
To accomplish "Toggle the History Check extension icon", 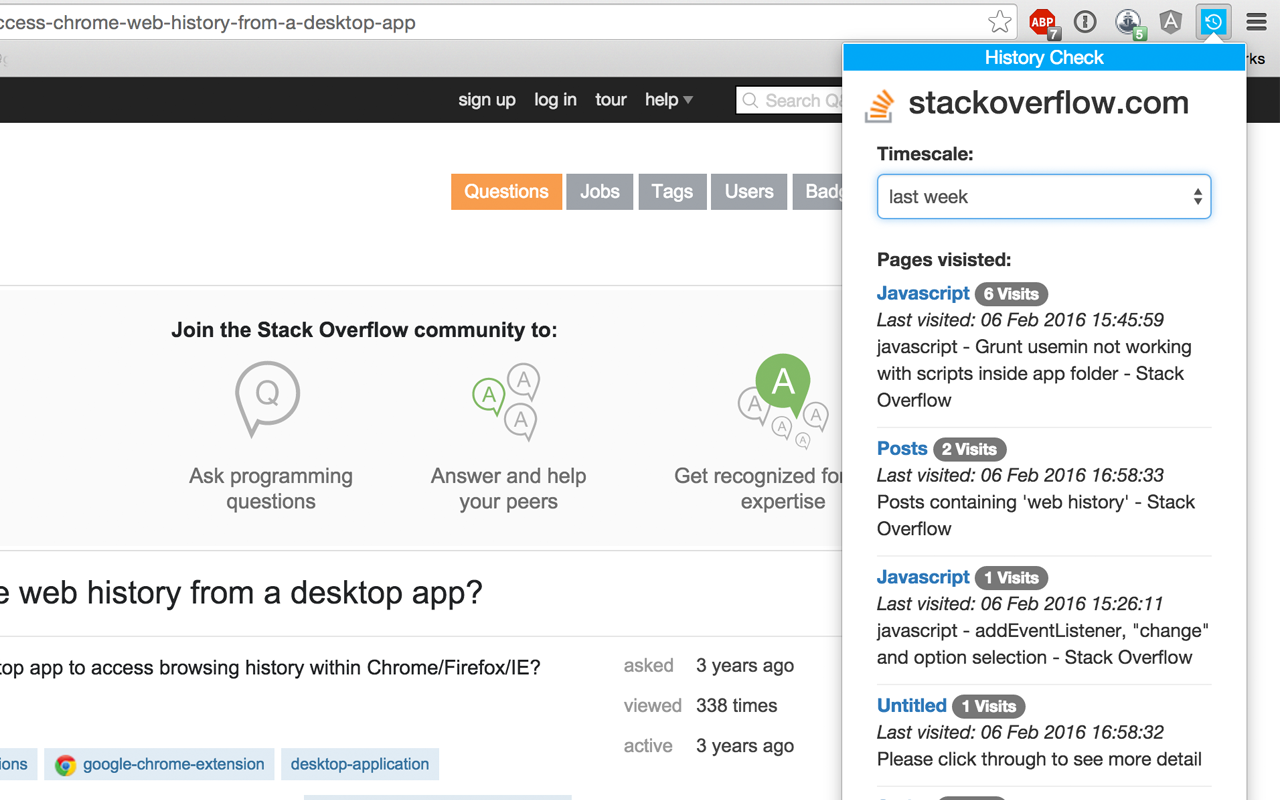I will pyautogui.click(x=1213, y=22).
